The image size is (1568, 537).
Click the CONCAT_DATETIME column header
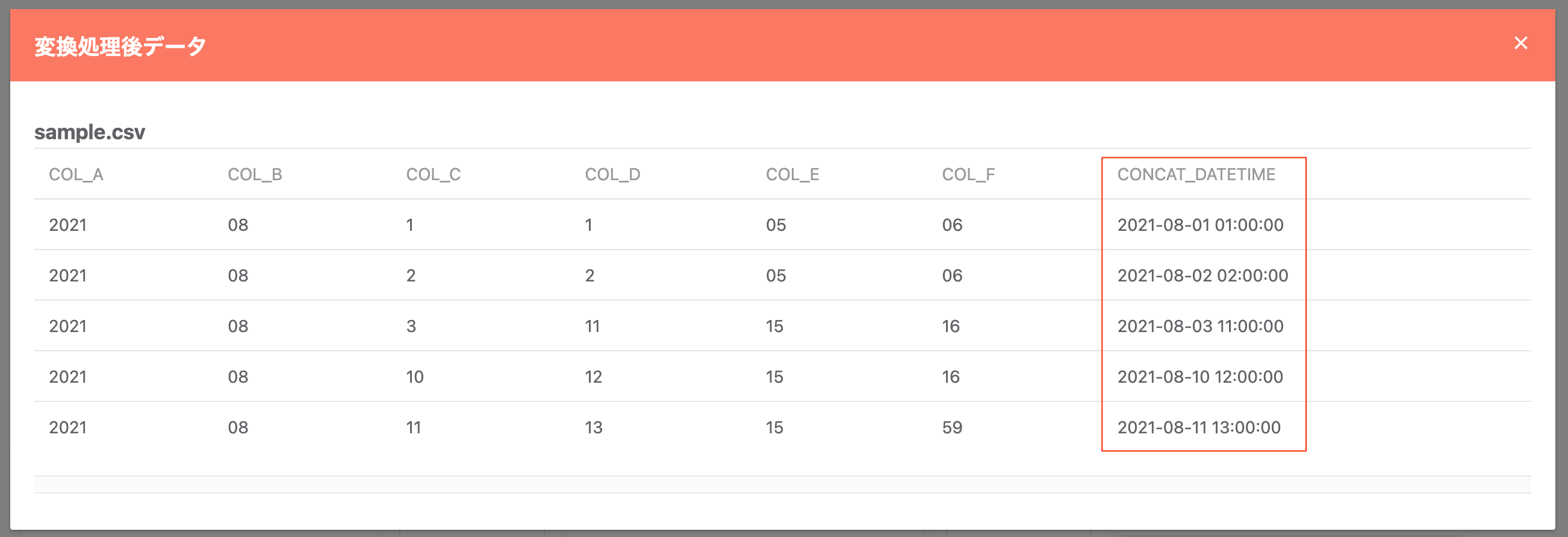pos(1196,175)
